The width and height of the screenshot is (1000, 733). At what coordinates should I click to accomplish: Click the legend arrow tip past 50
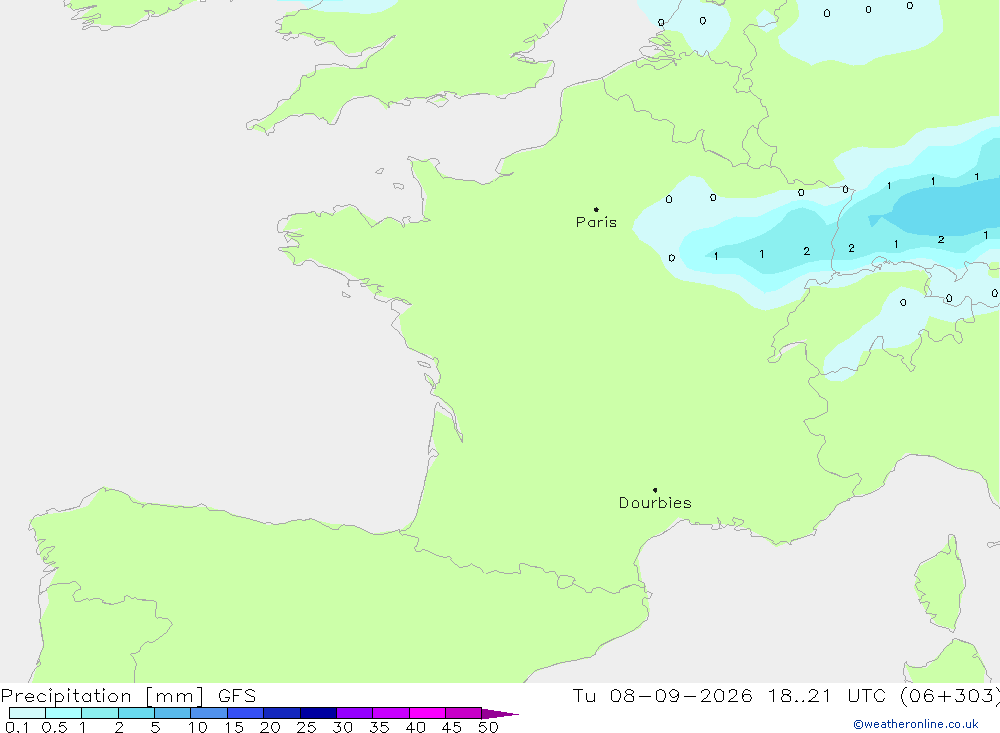[501, 713]
